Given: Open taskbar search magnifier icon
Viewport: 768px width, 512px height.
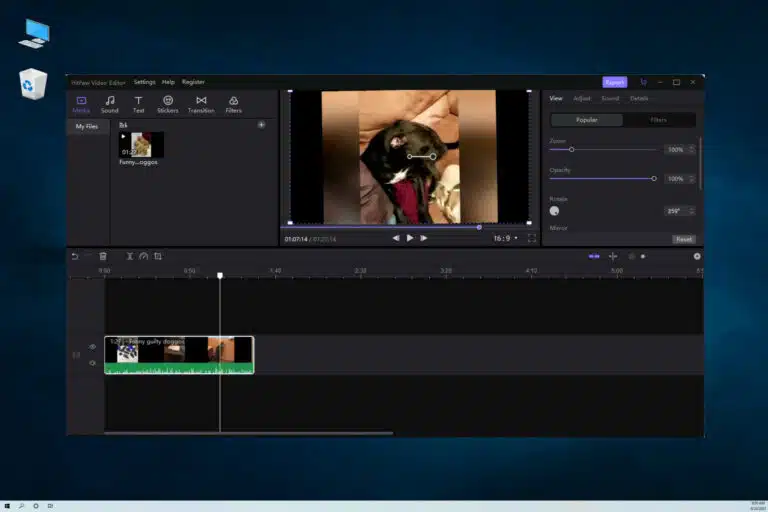Looking at the screenshot, I should 21,506.
